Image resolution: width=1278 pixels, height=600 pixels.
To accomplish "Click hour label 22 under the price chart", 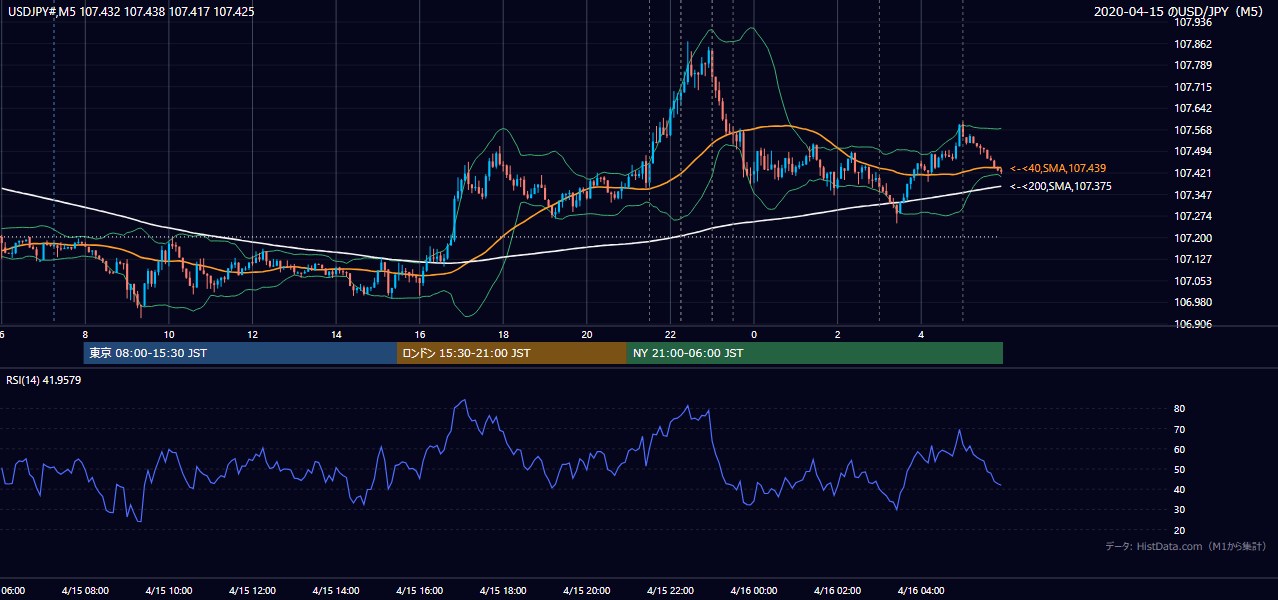I will [x=671, y=335].
